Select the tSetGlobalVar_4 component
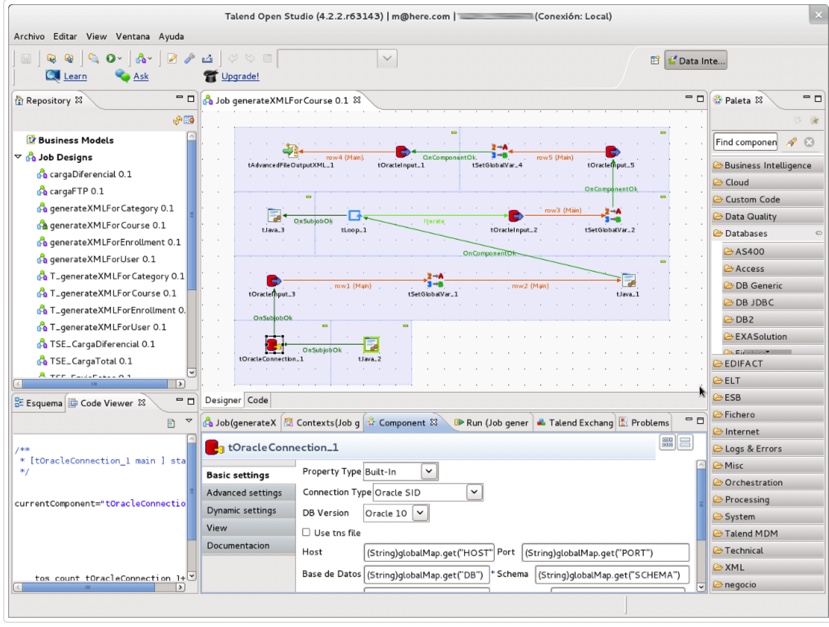 pos(499,151)
